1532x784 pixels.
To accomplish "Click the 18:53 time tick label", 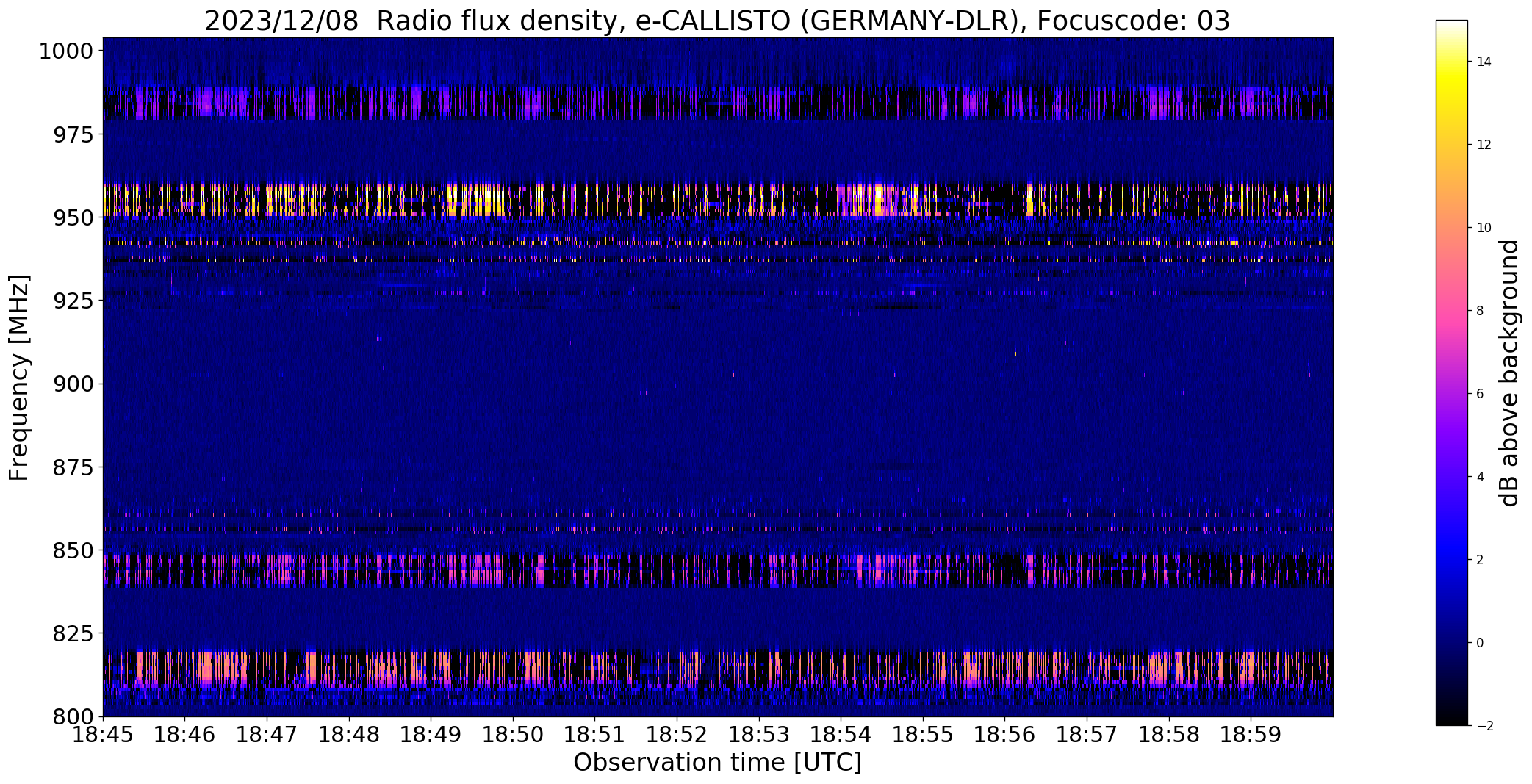I will [759, 735].
